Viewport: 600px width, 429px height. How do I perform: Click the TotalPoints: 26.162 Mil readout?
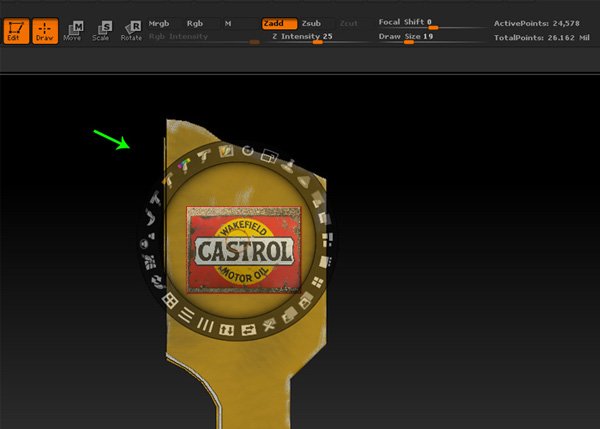[541, 38]
